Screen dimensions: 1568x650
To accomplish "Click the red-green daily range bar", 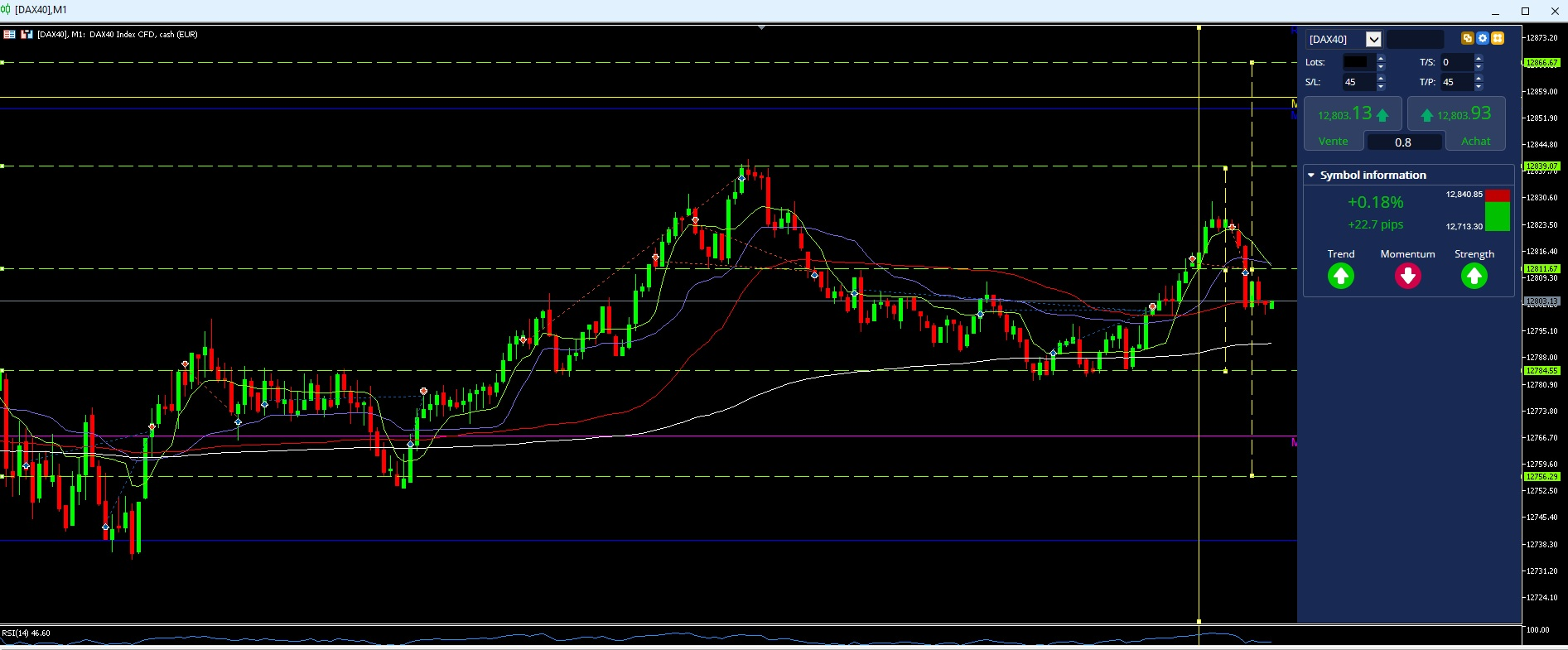I will 1497,210.
